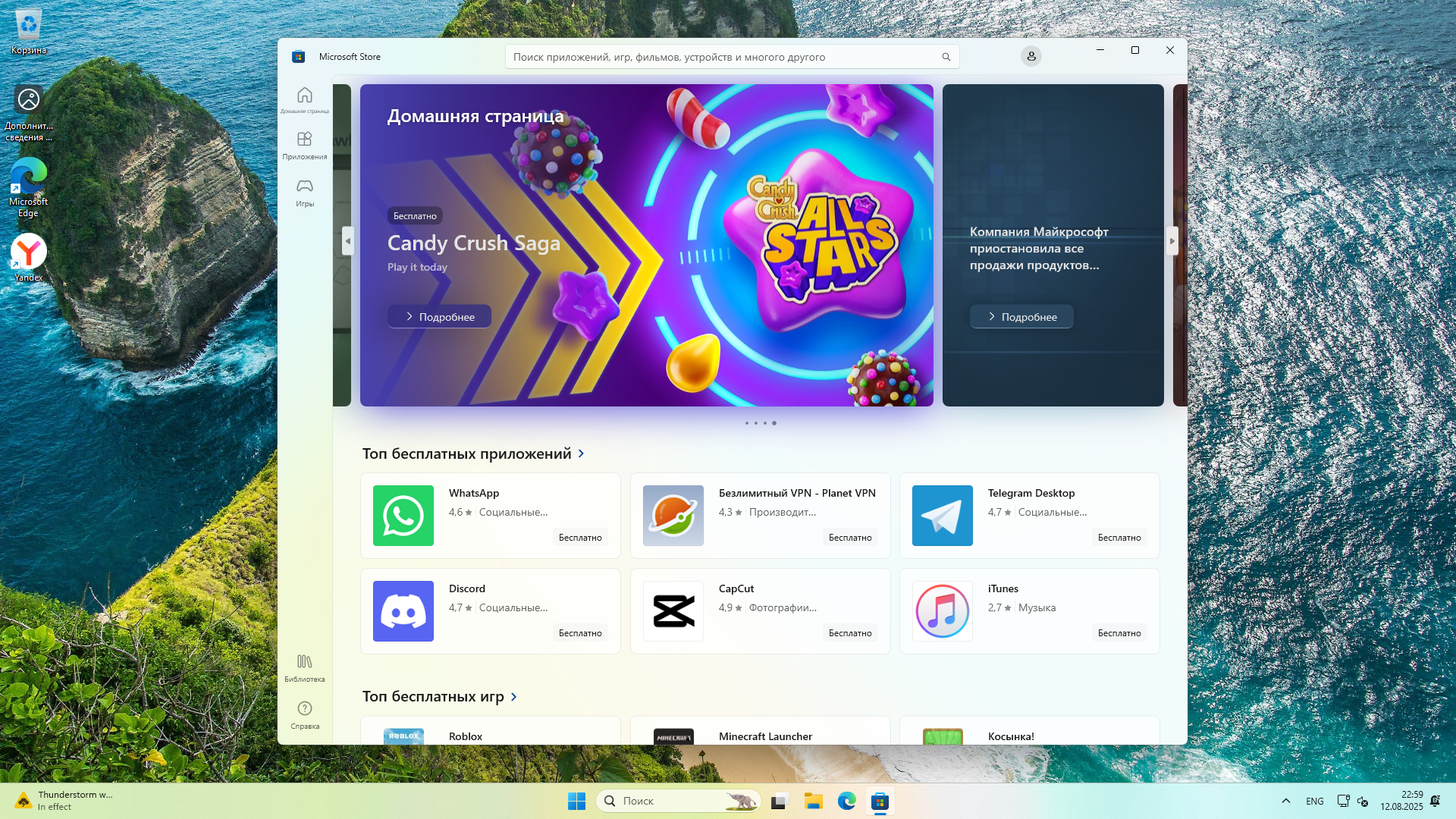1456x819 pixels.
Task: Open File Explorer from the taskbar
Action: click(x=813, y=801)
